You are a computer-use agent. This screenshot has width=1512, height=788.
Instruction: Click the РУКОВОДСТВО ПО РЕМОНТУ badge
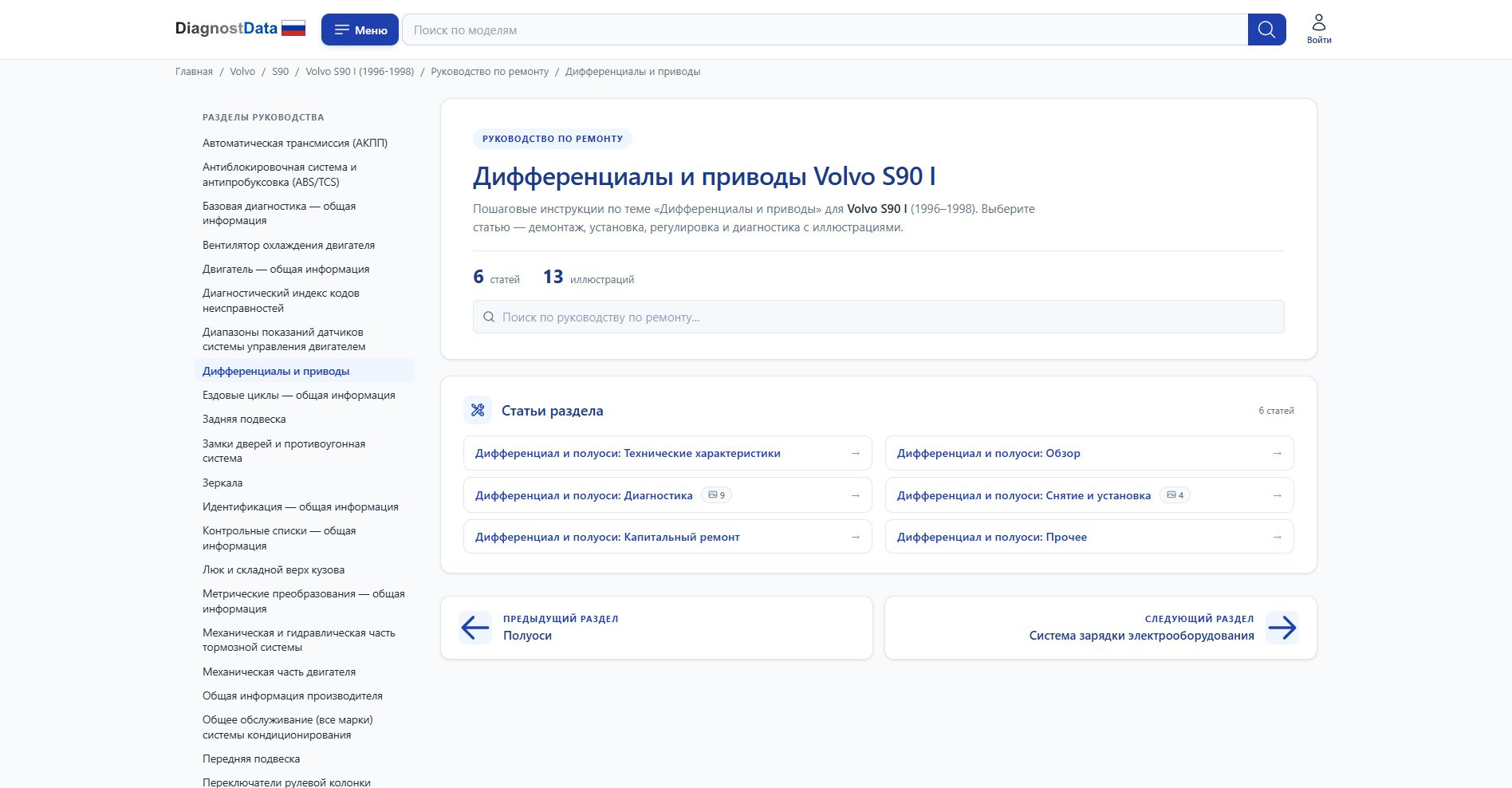pos(553,139)
